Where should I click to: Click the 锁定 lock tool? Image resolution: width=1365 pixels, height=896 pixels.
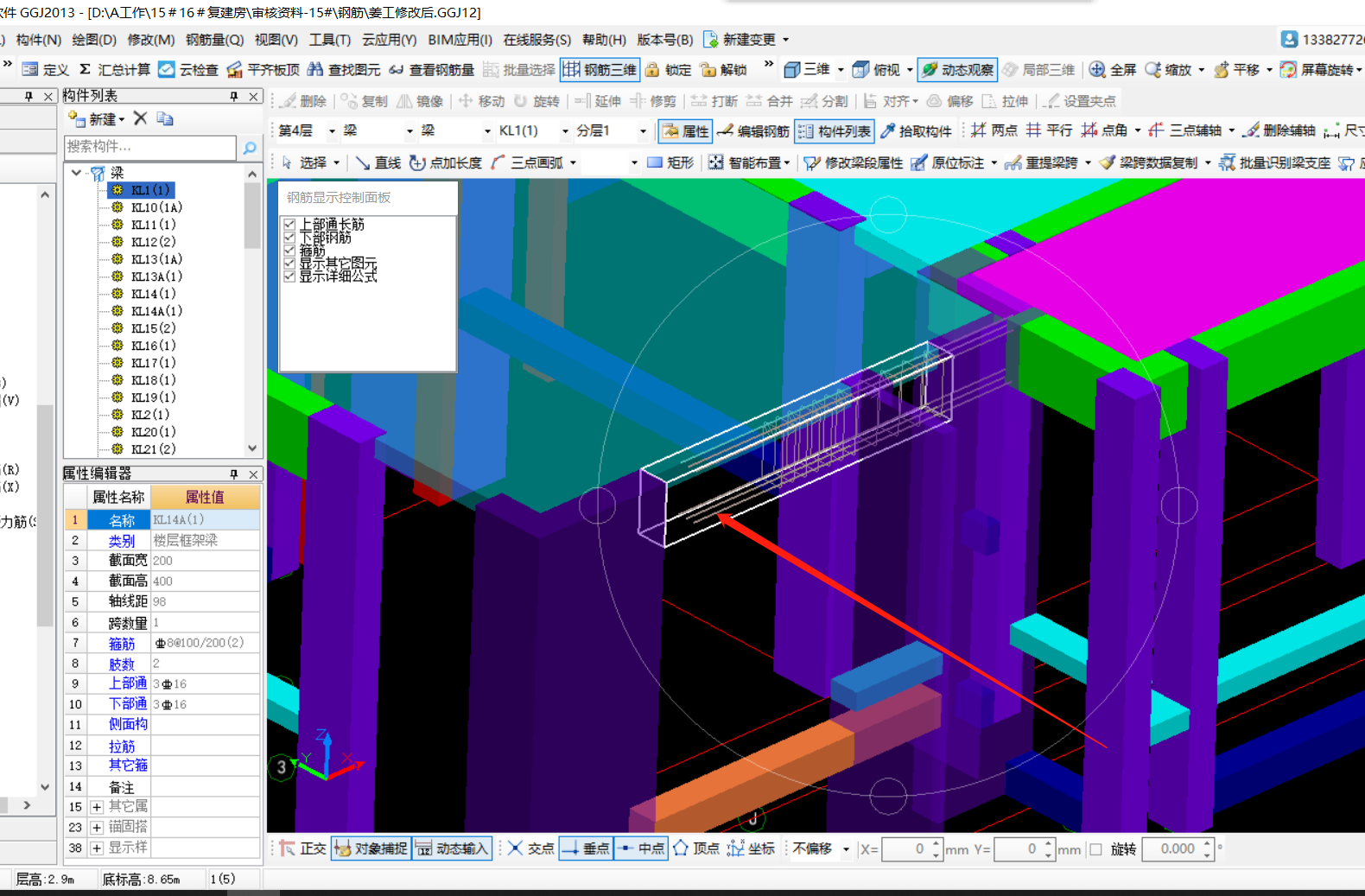tap(668, 69)
